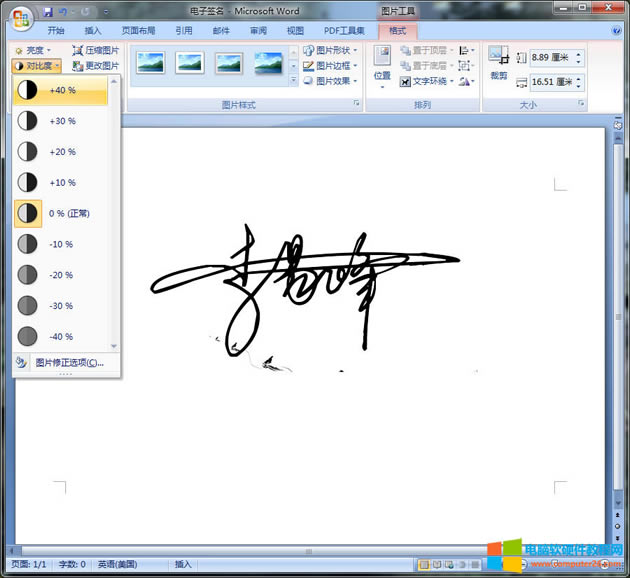Click the 图片效果 (Picture Effects) button
The height and width of the screenshot is (578, 630).
(332, 81)
